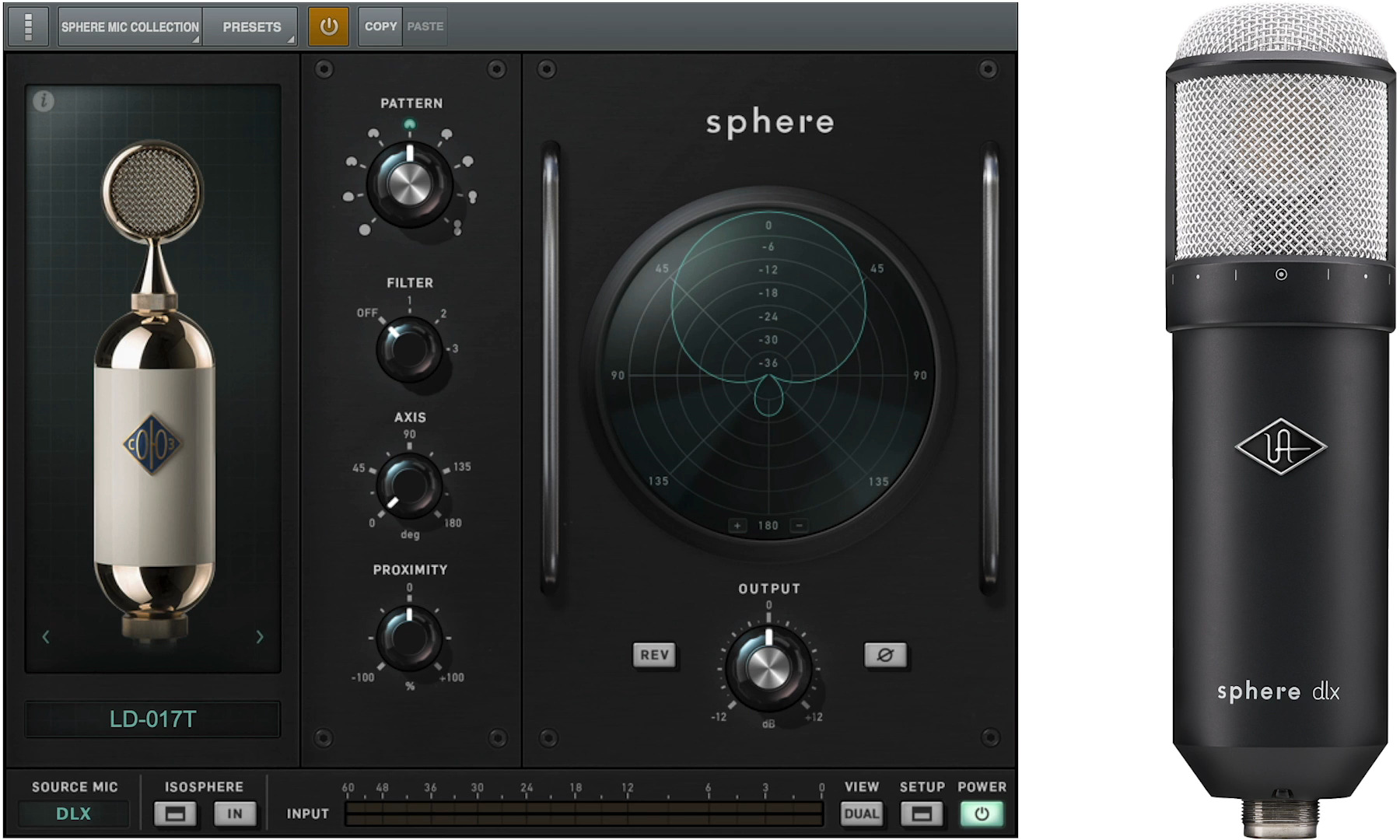Zoom in polar plot with plus button

(737, 526)
